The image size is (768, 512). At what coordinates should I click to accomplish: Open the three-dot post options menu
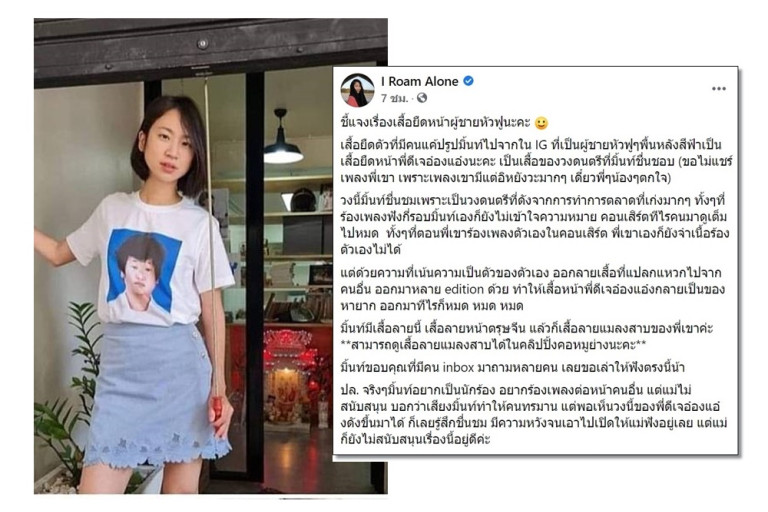pos(718,89)
